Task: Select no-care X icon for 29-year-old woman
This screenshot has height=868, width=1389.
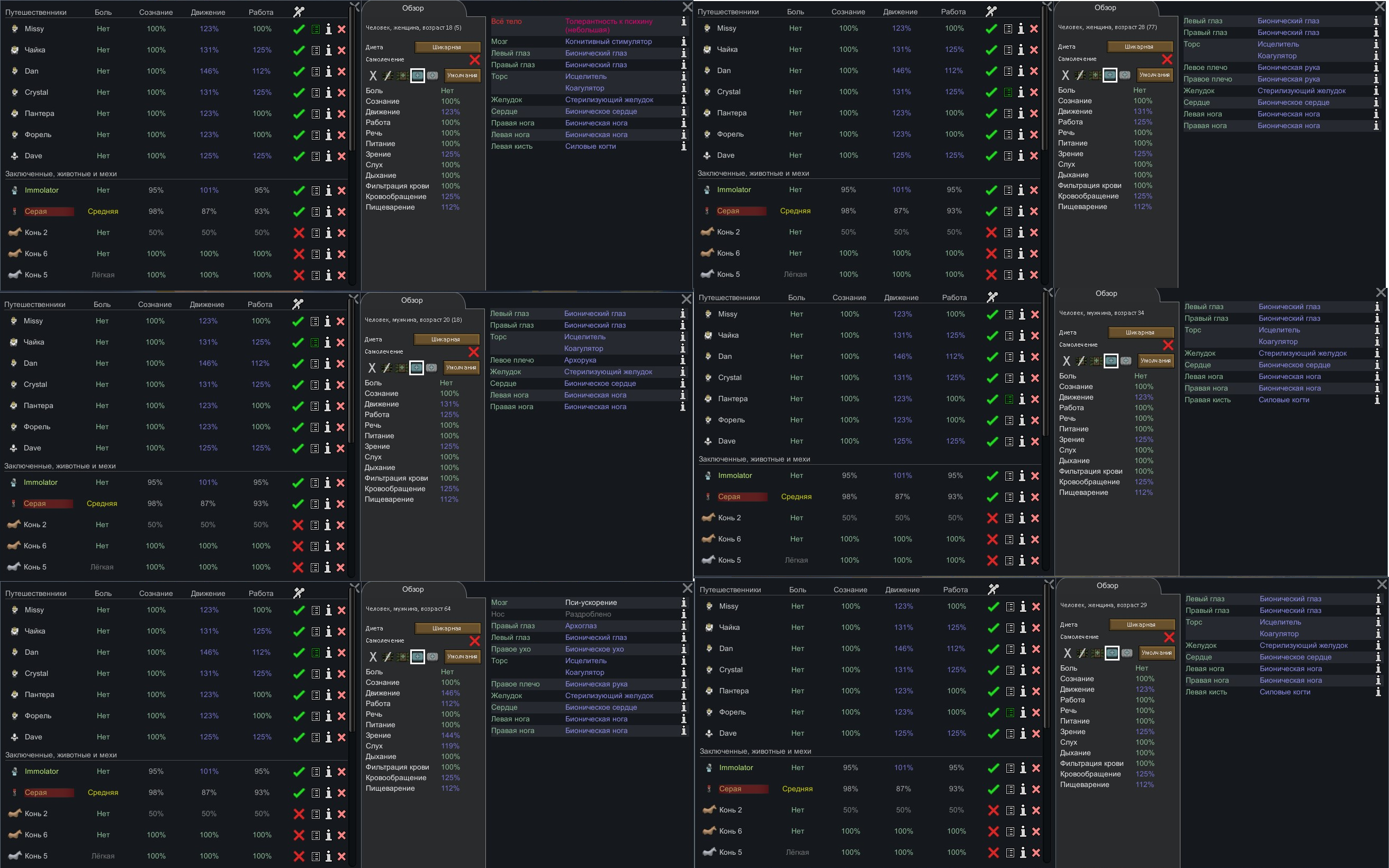Action: click(1068, 653)
